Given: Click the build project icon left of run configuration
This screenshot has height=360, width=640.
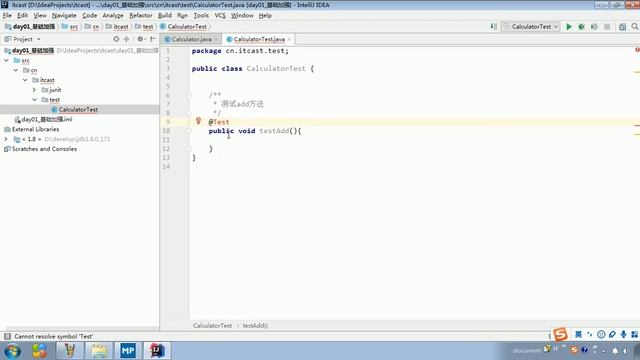Looking at the screenshot, I should (x=494, y=27).
